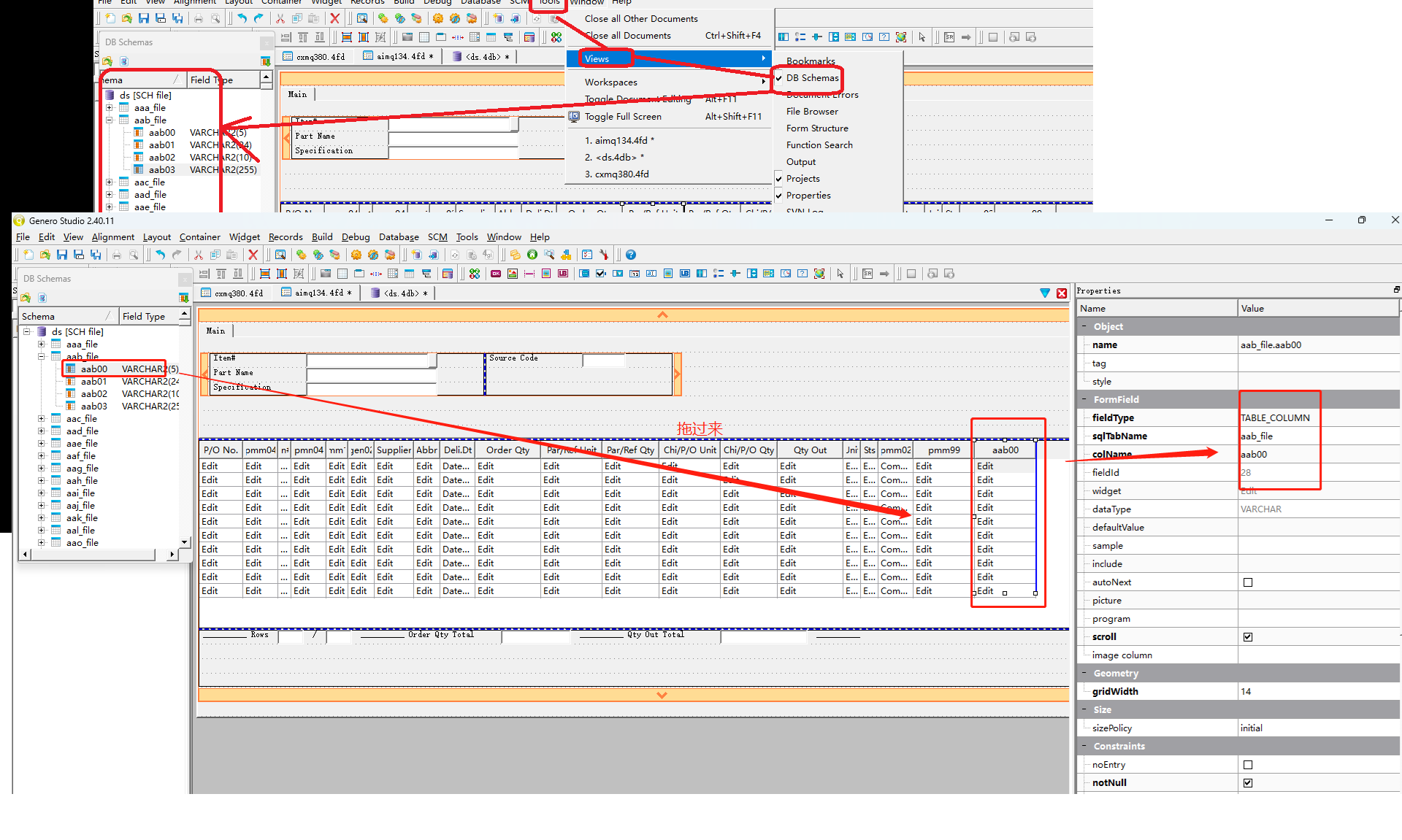Enable the noEntry checkbox
Image resolution: width=1402 pixels, height=840 pixels.
1248,765
